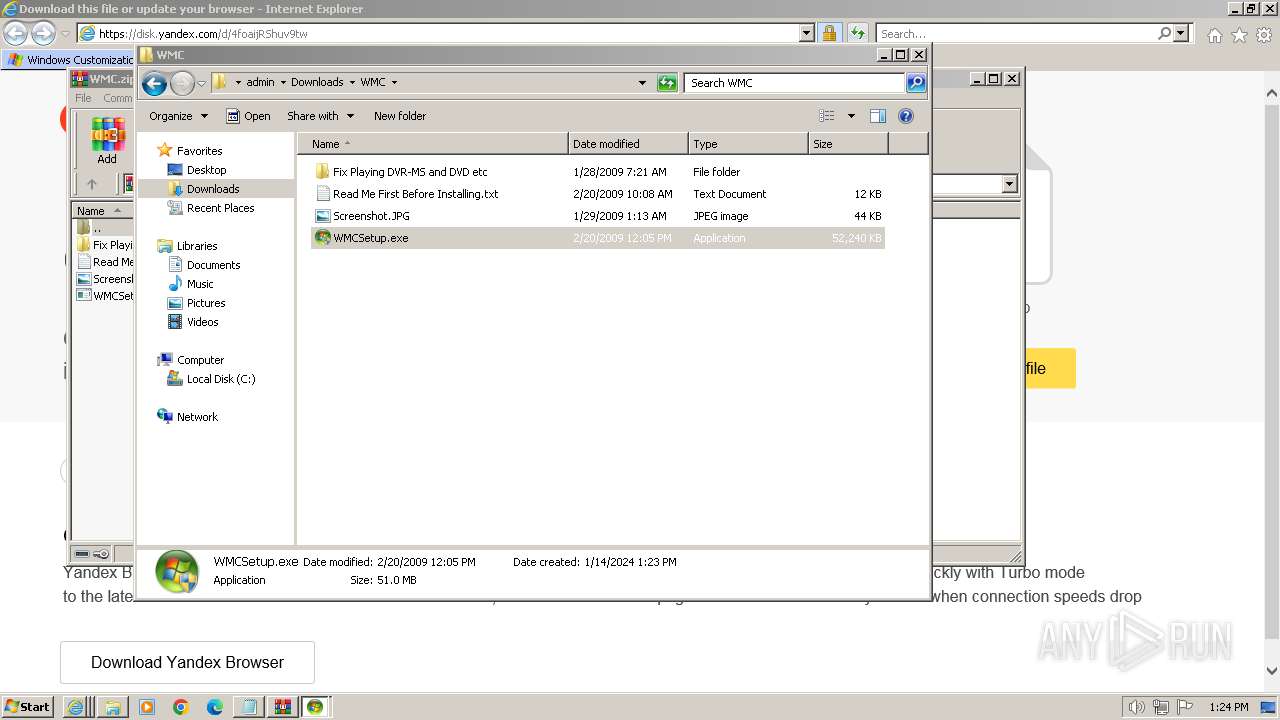Click the search magnifier icon in Explorer
Screen dimensions: 1280x720
point(916,83)
